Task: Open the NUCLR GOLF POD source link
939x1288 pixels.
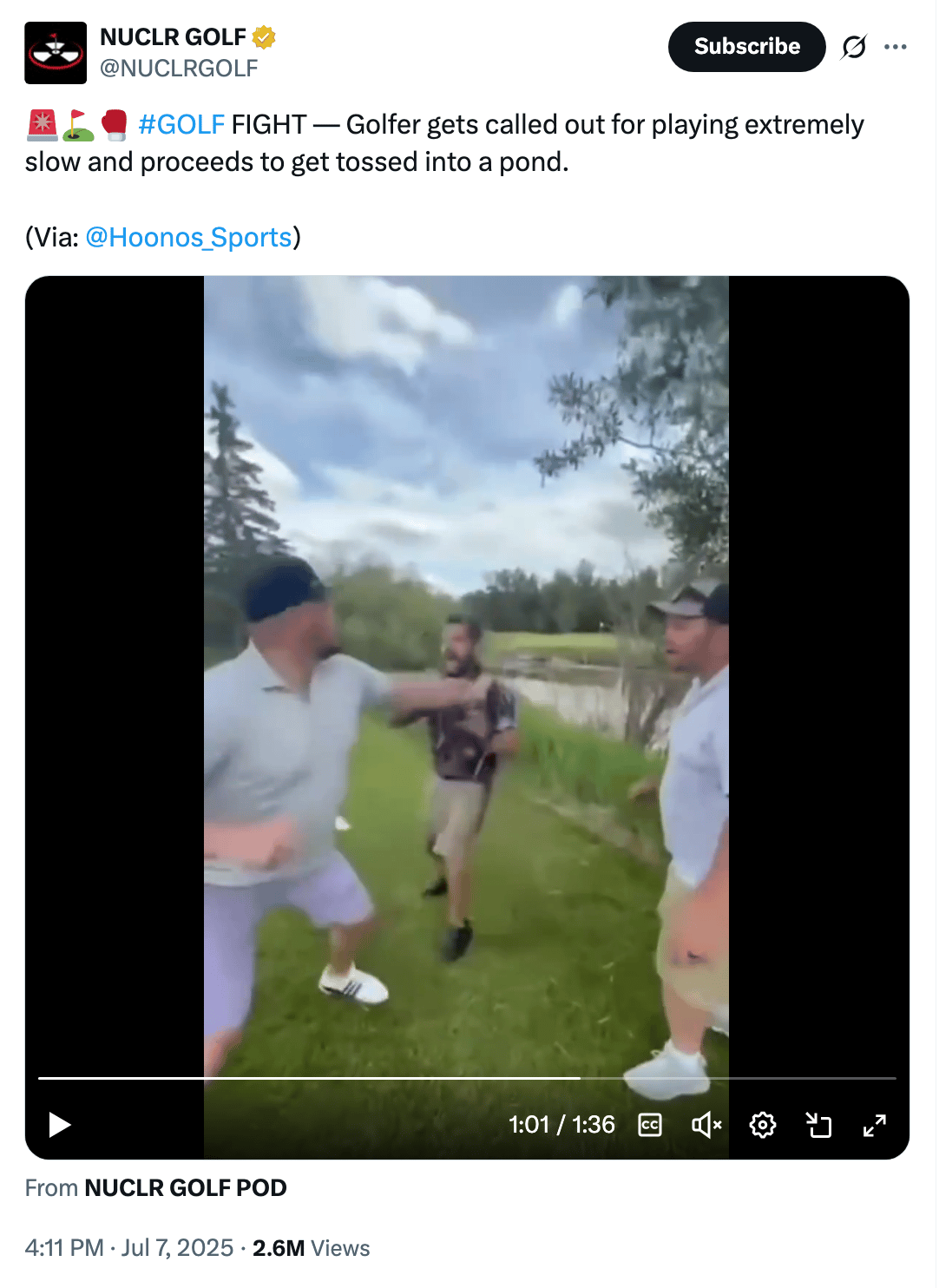Action: [186, 1187]
